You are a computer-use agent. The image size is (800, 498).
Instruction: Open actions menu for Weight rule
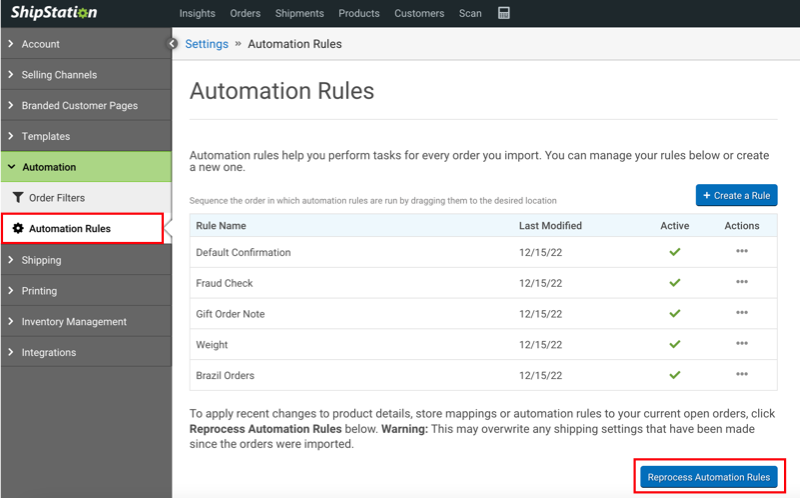click(x=742, y=343)
